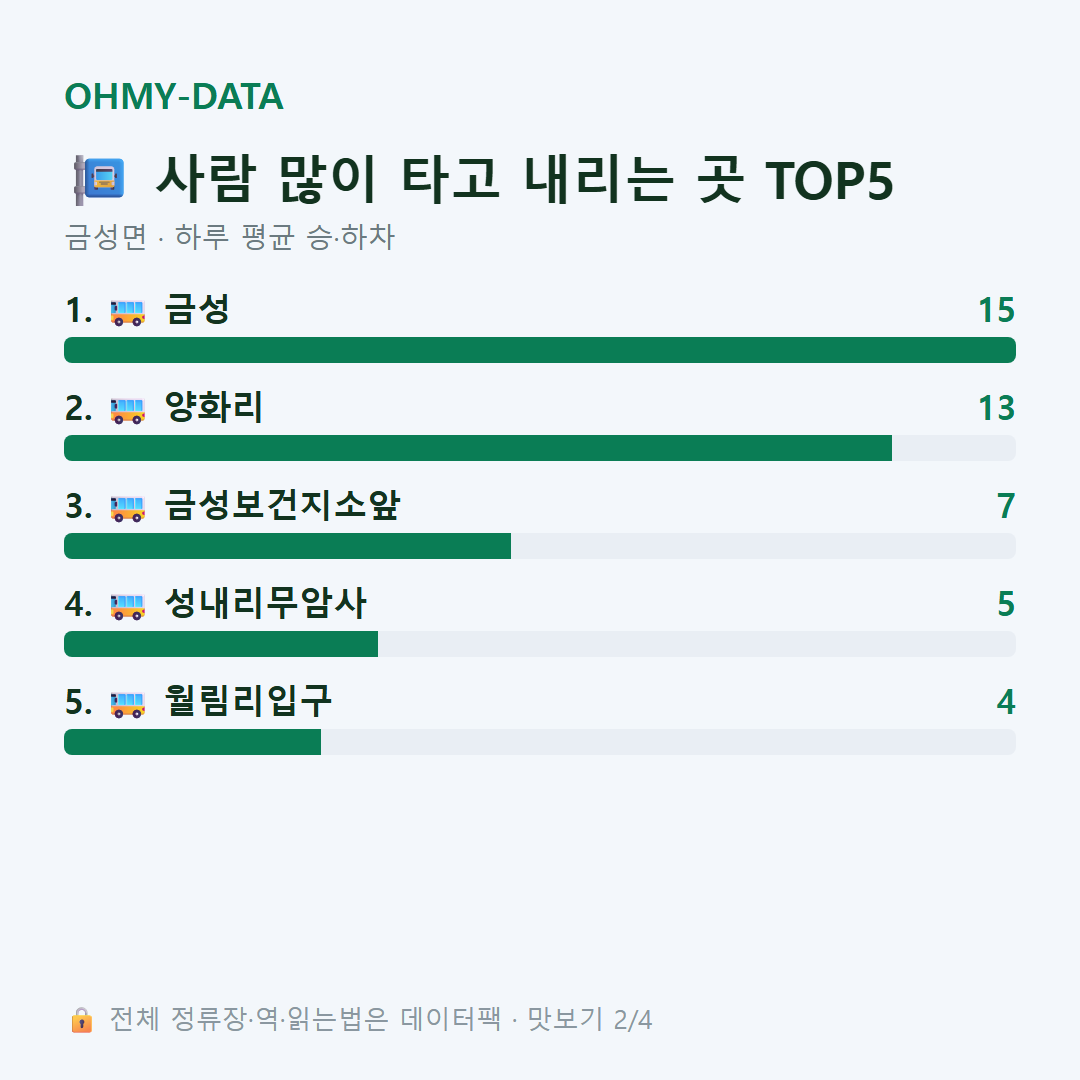
Task: Select the 금성보건지소앞 stop label
Action: pyautogui.click(x=282, y=505)
